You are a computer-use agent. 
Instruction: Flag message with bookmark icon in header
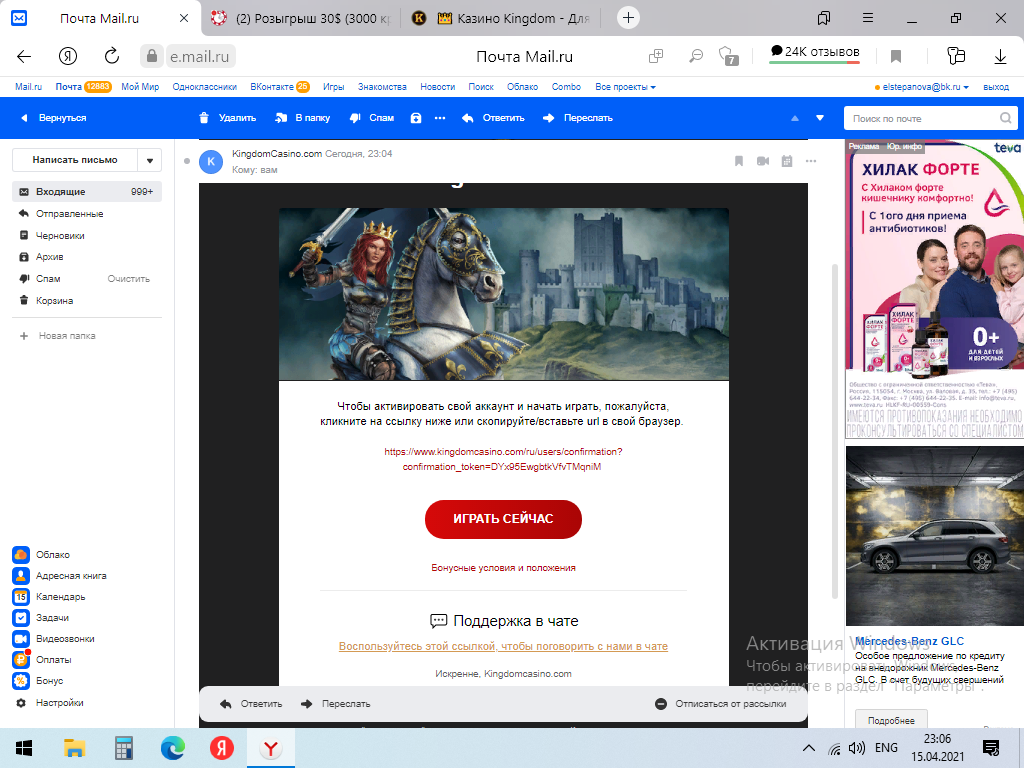point(739,161)
